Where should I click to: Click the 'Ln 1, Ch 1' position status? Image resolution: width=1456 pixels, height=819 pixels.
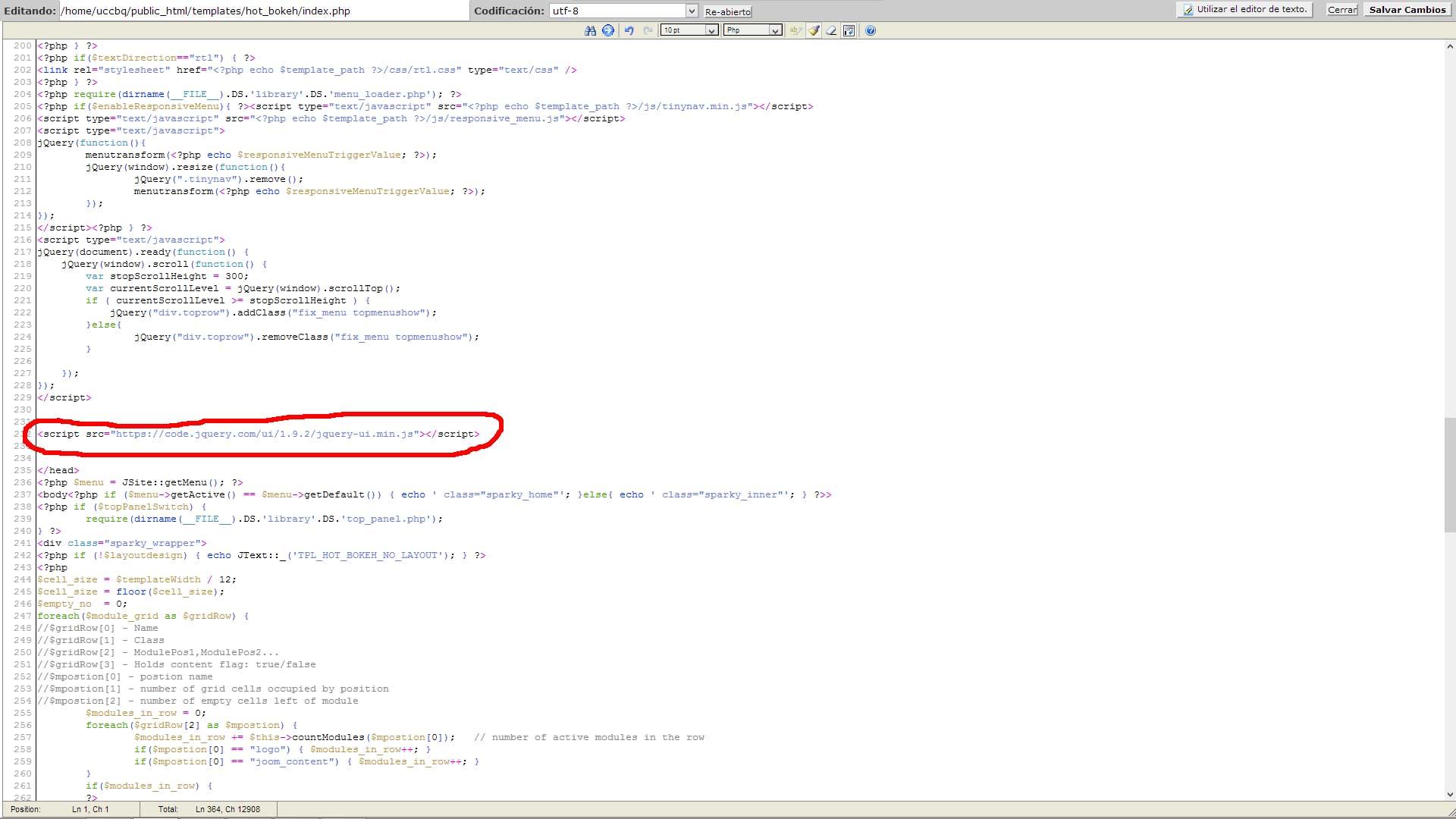(90, 809)
